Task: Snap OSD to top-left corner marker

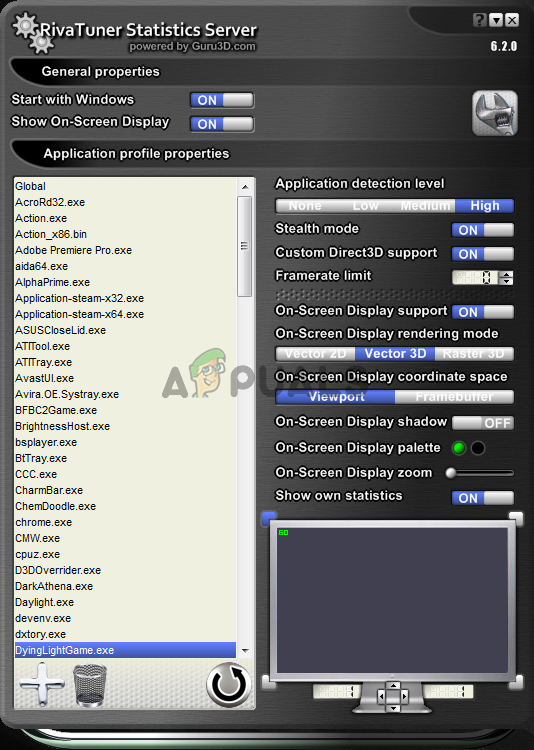Action: tap(269, 518)
